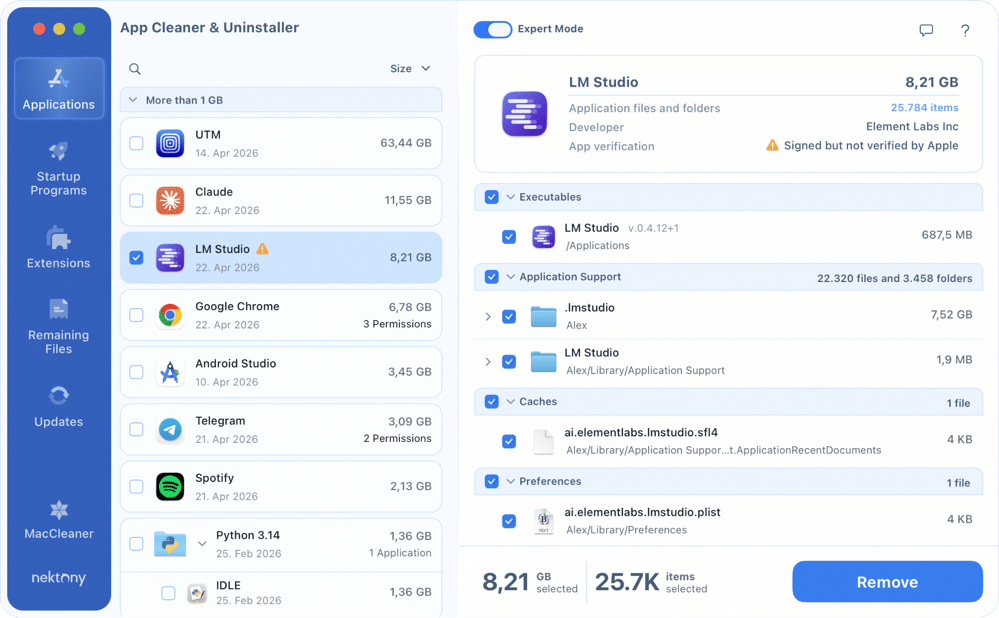Click the IDLE app icon

coord(197,593)
